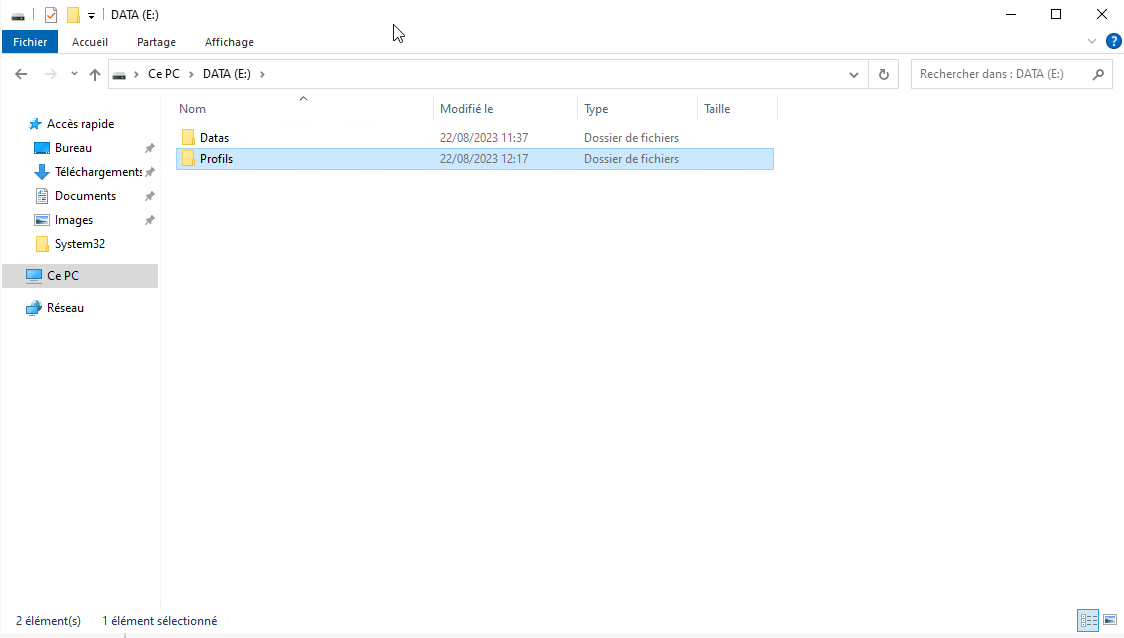The image size is (1124, 638).
Task: Switch to the Accueil ribbon tab
Action: 90,42
